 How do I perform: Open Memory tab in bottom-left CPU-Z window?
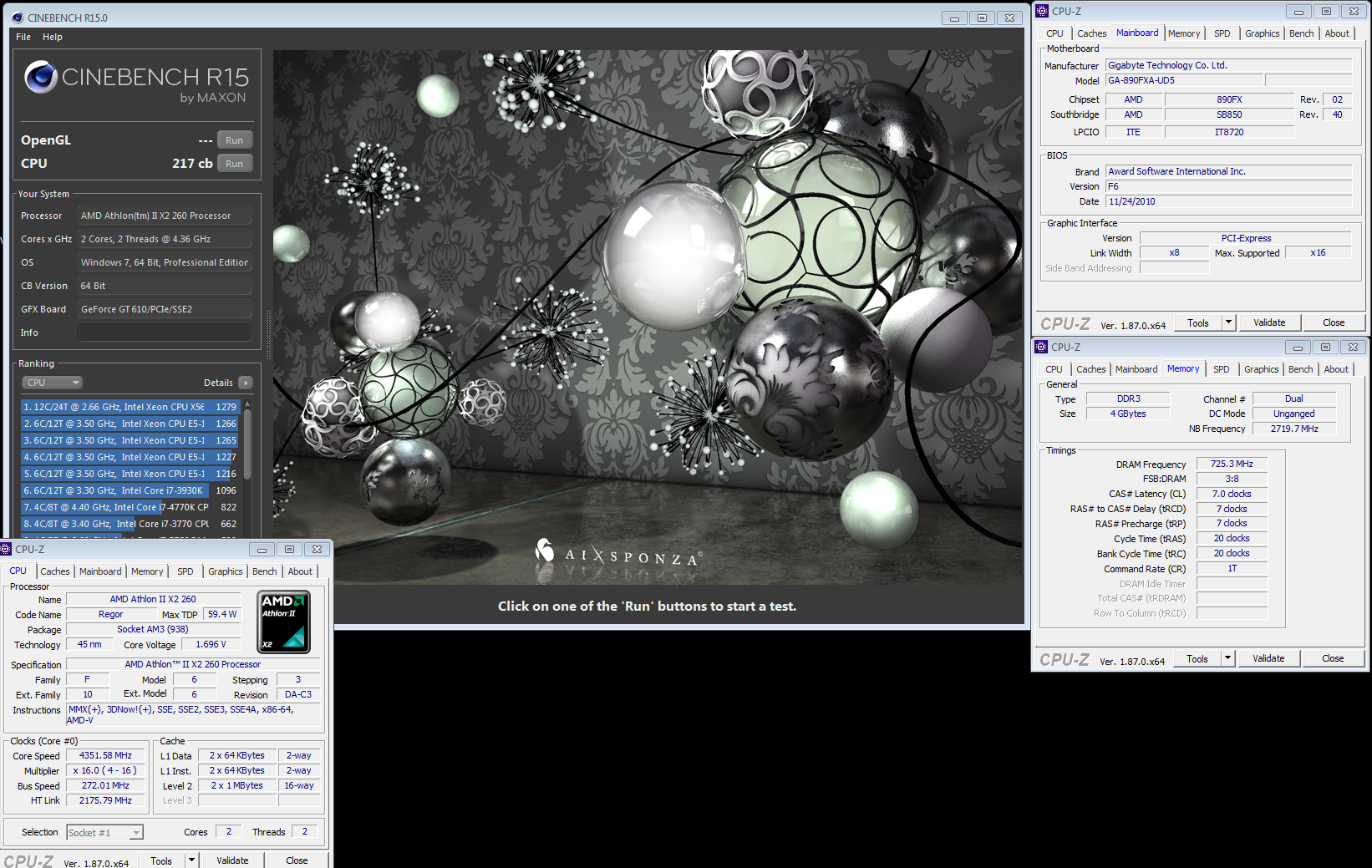[147, 571]
